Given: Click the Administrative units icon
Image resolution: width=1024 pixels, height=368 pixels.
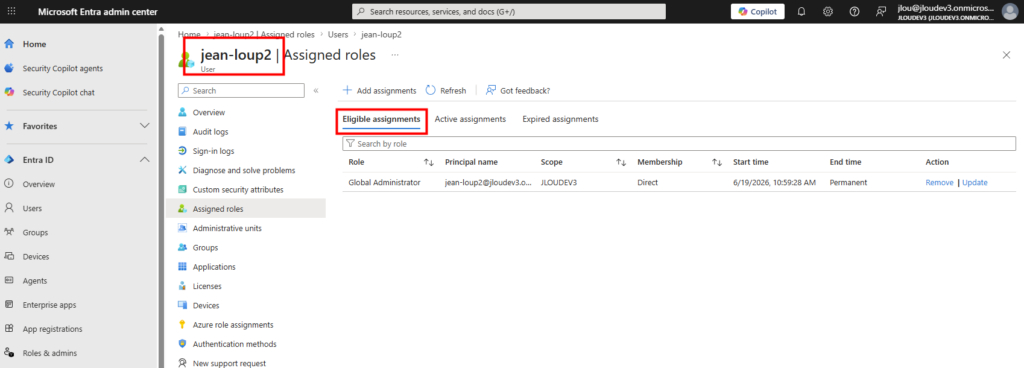Looking at the screenshot, I should [x=183, y=228].
